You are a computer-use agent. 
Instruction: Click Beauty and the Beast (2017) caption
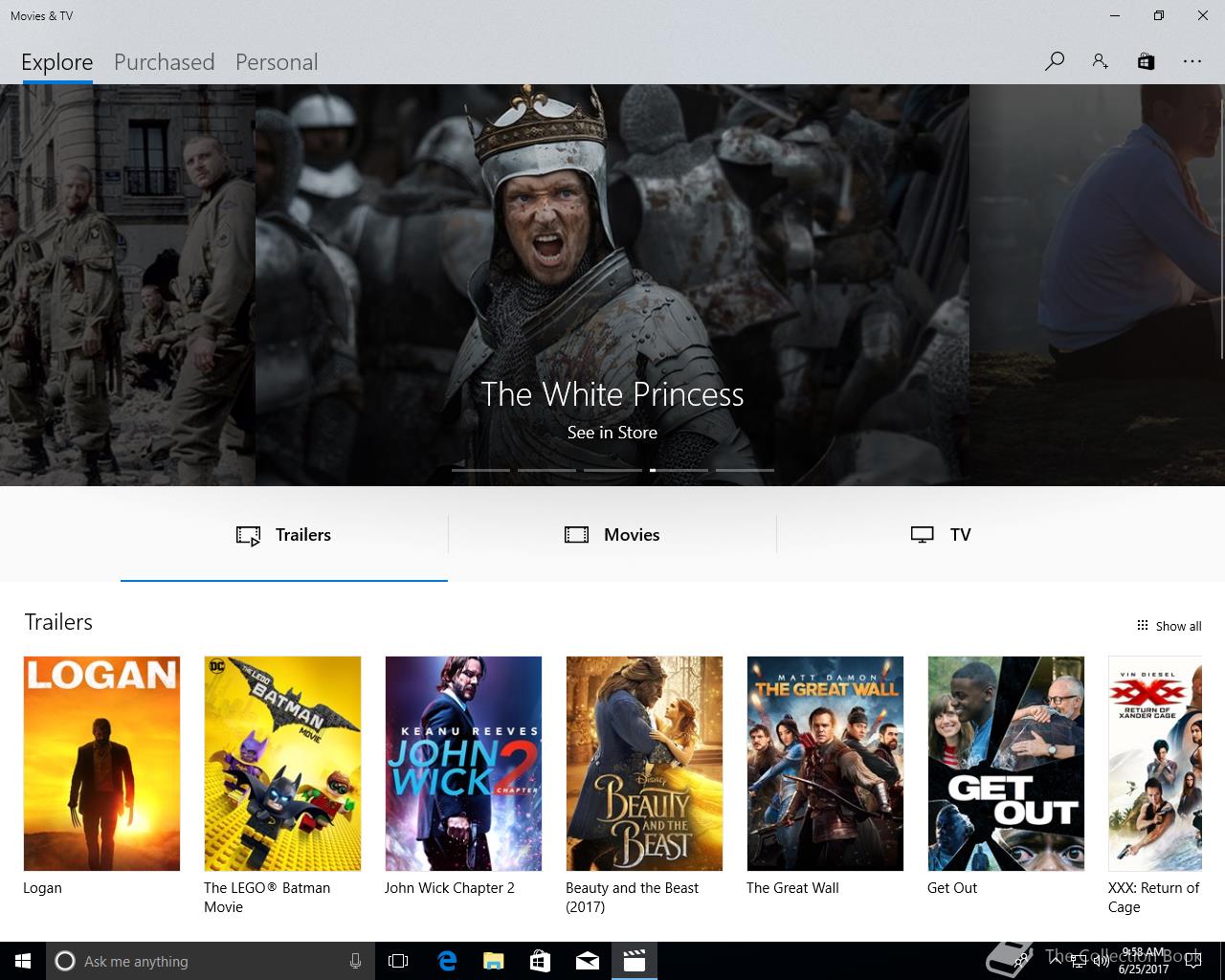pyautogui.click(x=633, y=898)
